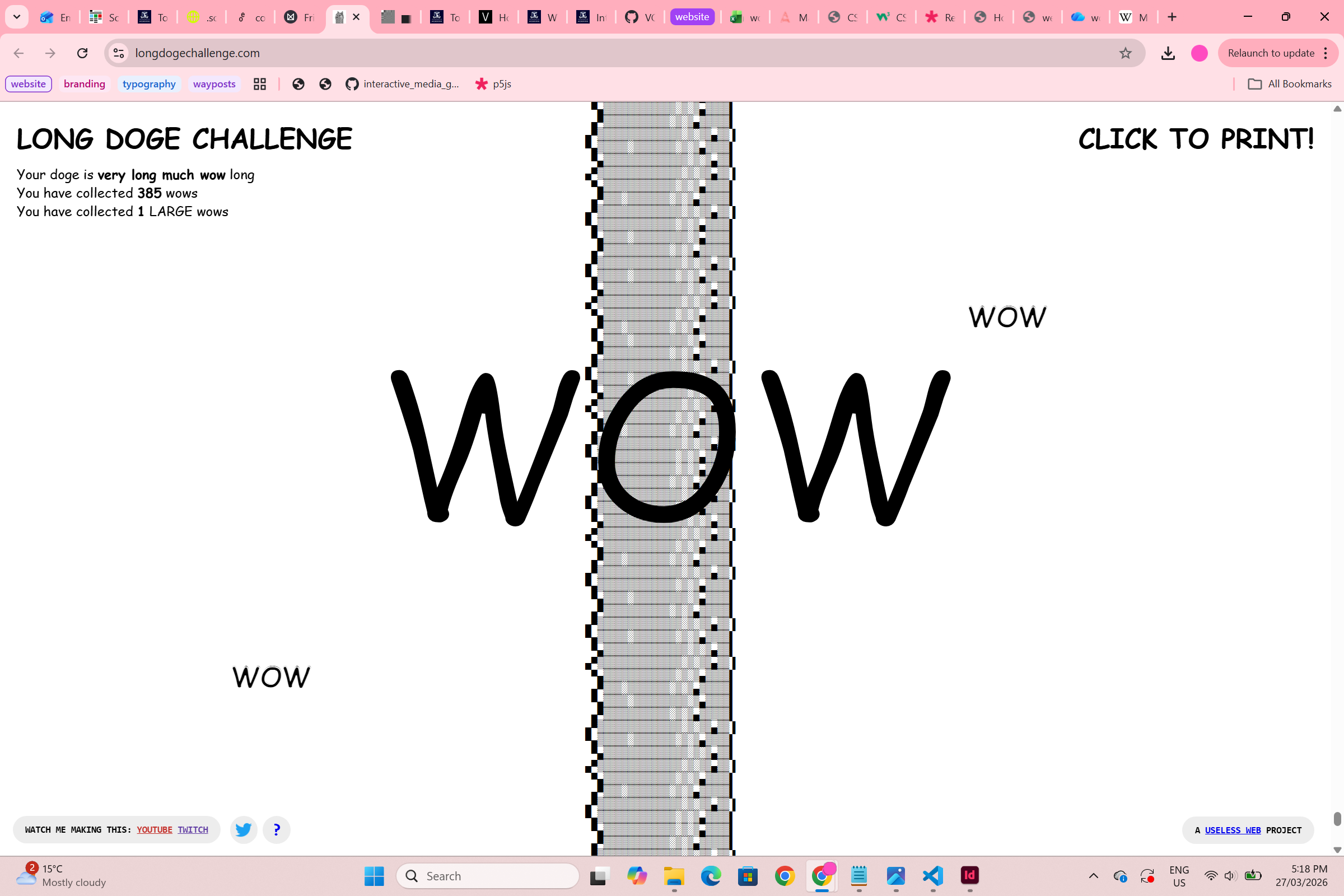The width and height of the screenshot is (1344, 896).
Task: Open the Chrome downloads icon
Action: (x=1168, y=53)
